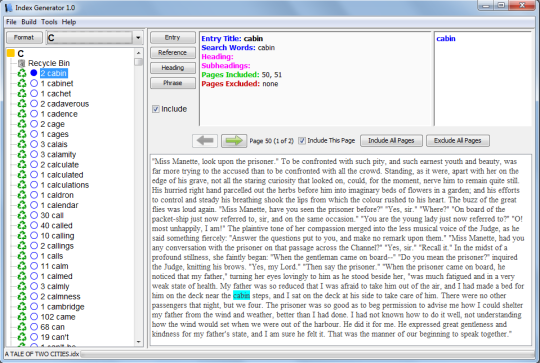Click the recycle icon next to calais

pos(22,144)
